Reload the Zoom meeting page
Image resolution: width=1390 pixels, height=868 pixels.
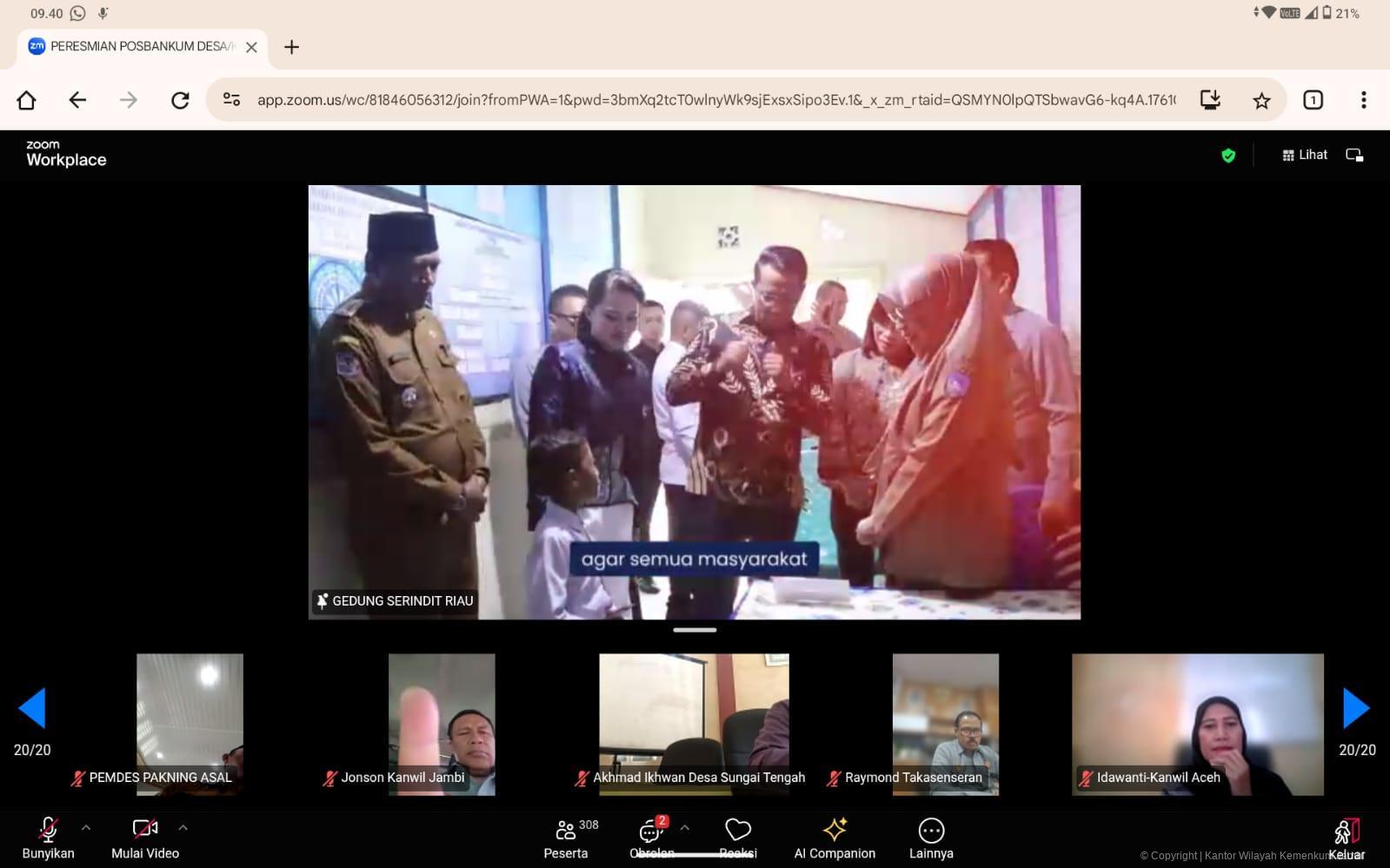pyautogui.click(x=180, y=101)
